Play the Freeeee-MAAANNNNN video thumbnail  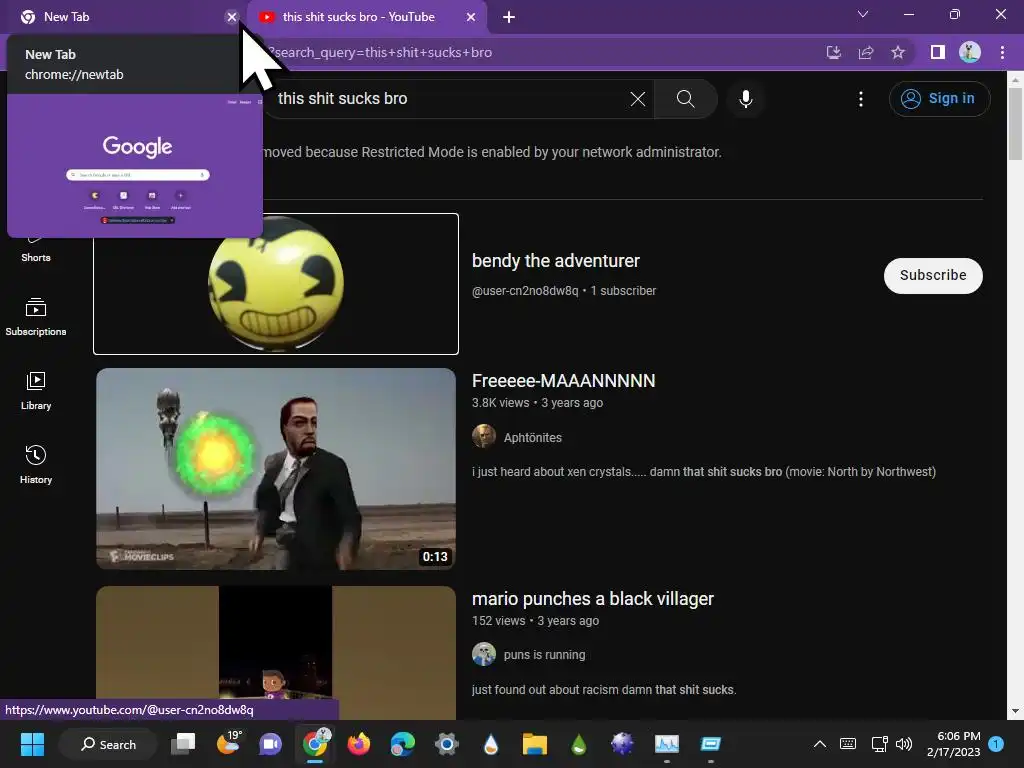[276, 469]
